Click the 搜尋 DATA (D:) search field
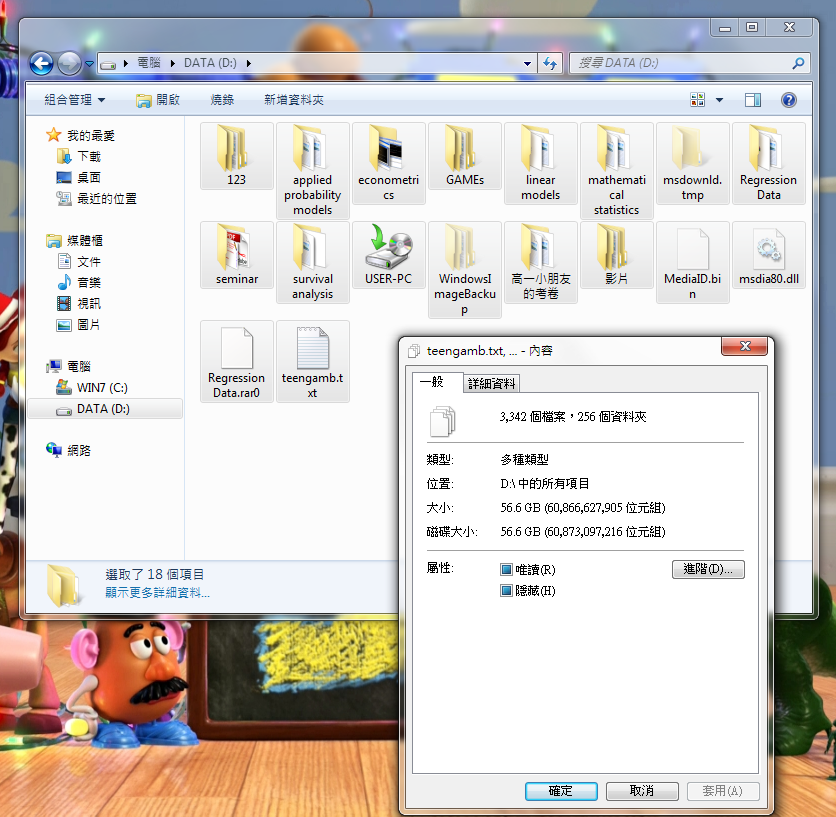836x817 pixels. (x=689, y=63)
